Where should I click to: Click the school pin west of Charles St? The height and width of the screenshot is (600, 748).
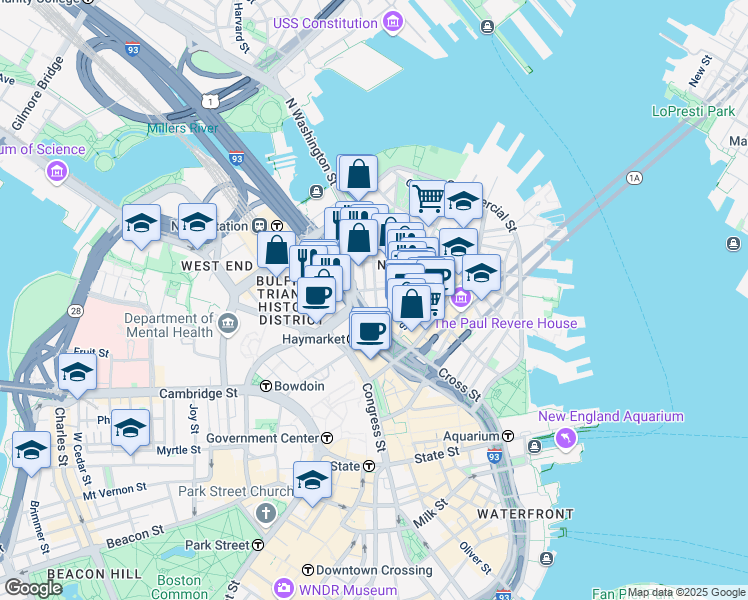click(x=31, y=453)
